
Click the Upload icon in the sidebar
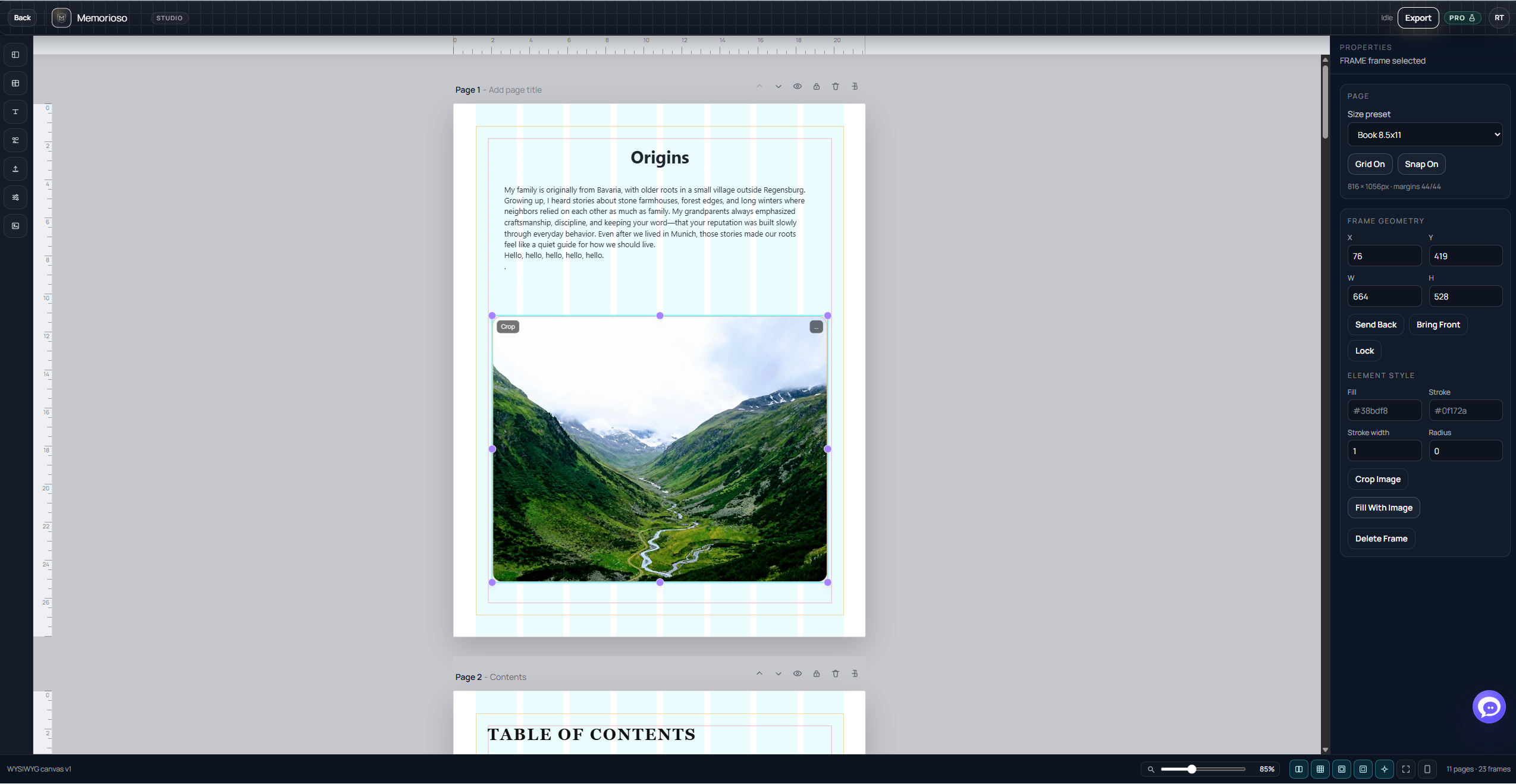[15, 169]
